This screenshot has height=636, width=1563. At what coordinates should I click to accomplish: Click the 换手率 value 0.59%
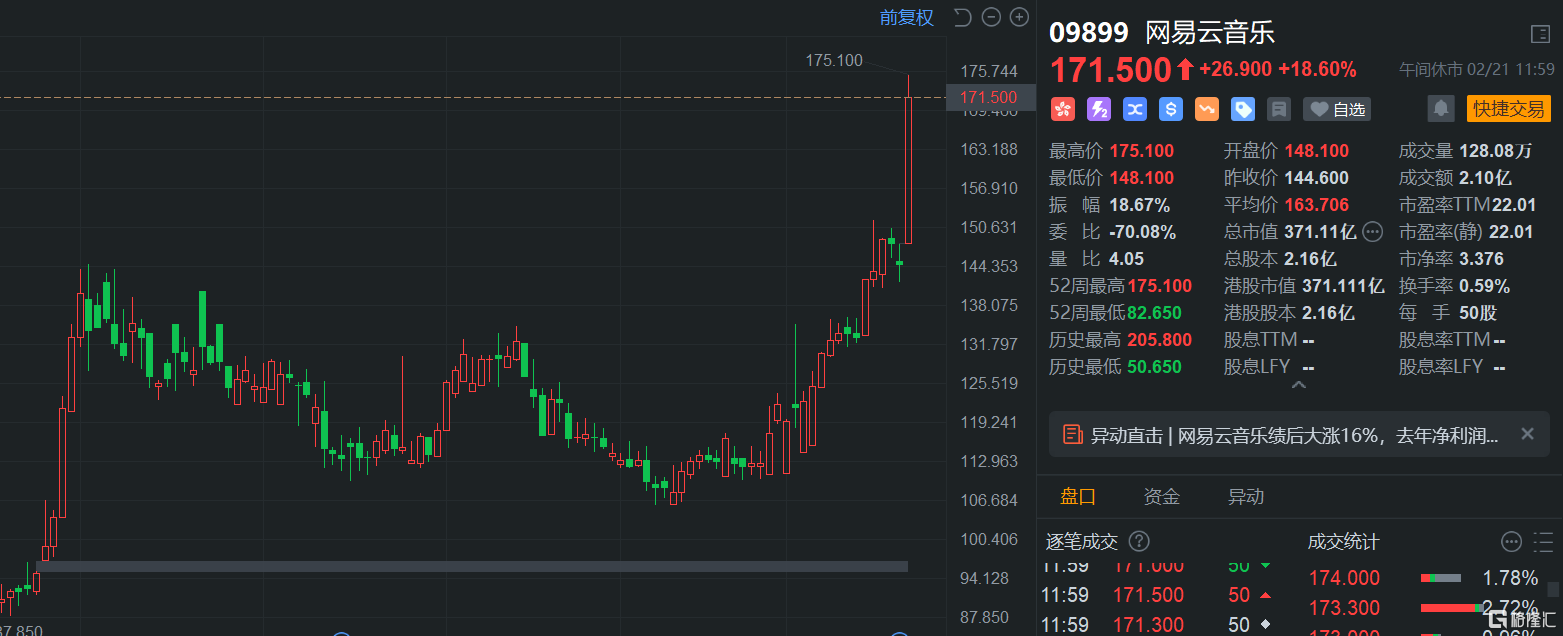pyautogui.click(x=1484, y=286)
